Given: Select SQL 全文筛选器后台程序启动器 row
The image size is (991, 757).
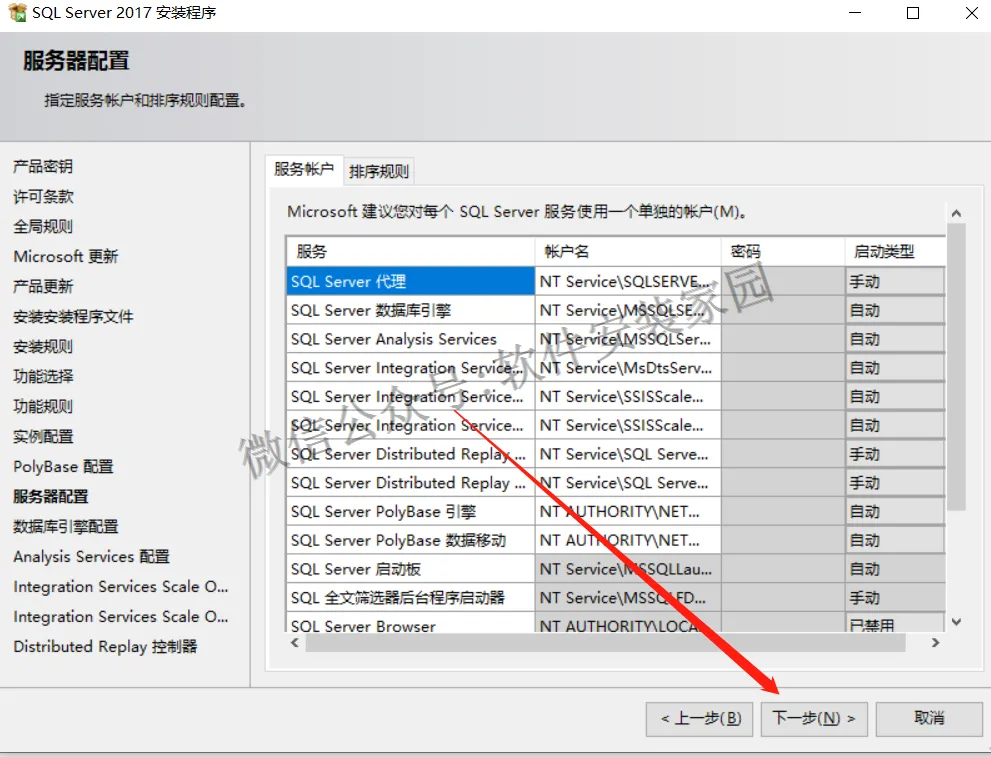Looking at the screenshot, I should [x=410, y=598].
